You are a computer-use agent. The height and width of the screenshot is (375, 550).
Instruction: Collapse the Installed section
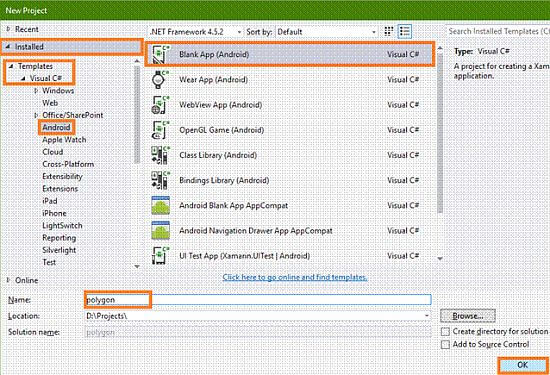click(8, 46)
